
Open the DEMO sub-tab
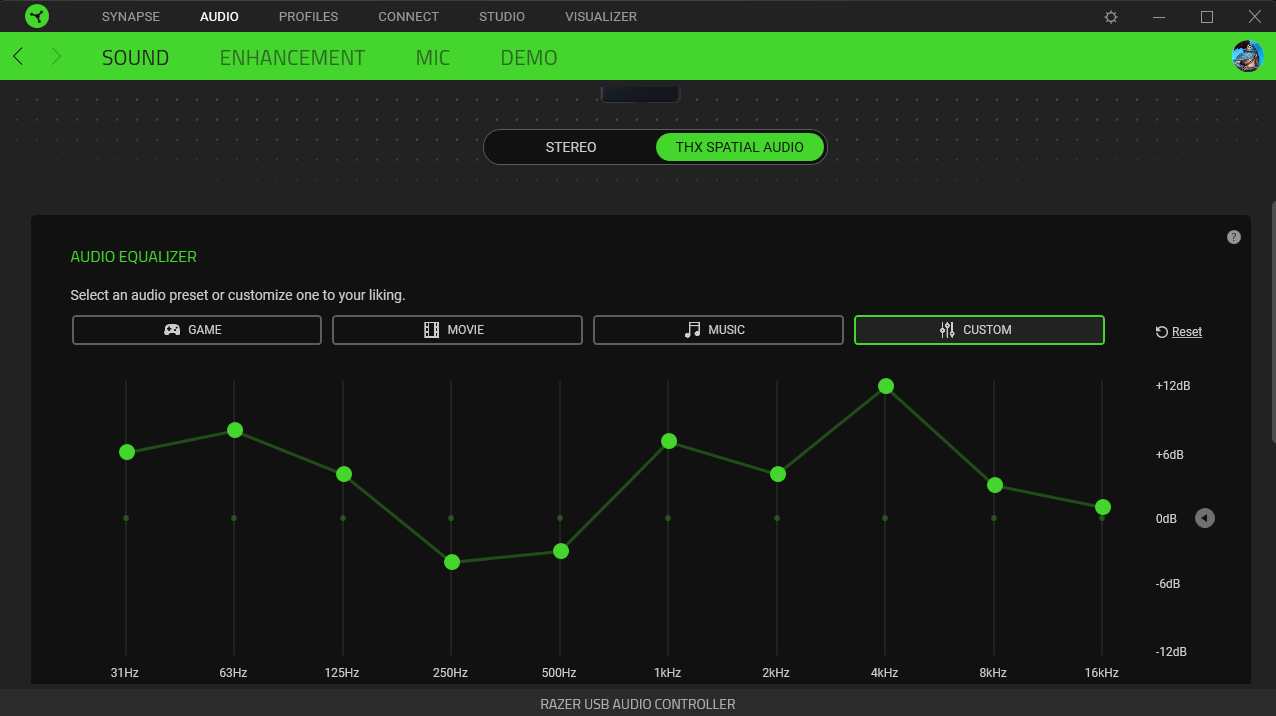click(x=529, y=58)
